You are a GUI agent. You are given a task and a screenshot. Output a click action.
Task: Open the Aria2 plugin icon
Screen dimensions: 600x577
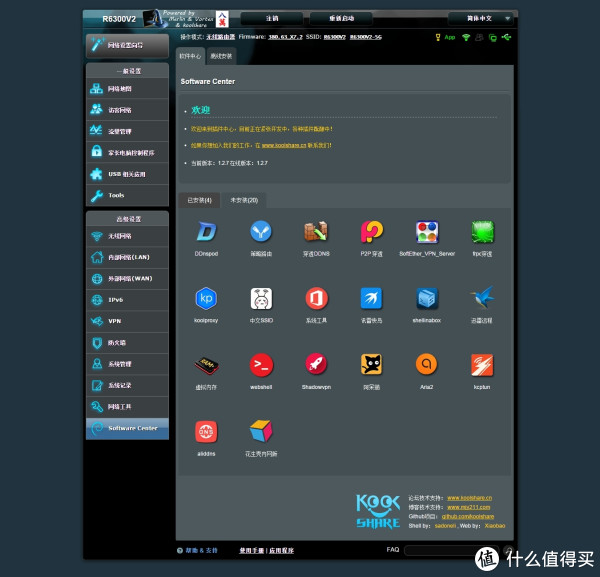click(x=427, y=365)
